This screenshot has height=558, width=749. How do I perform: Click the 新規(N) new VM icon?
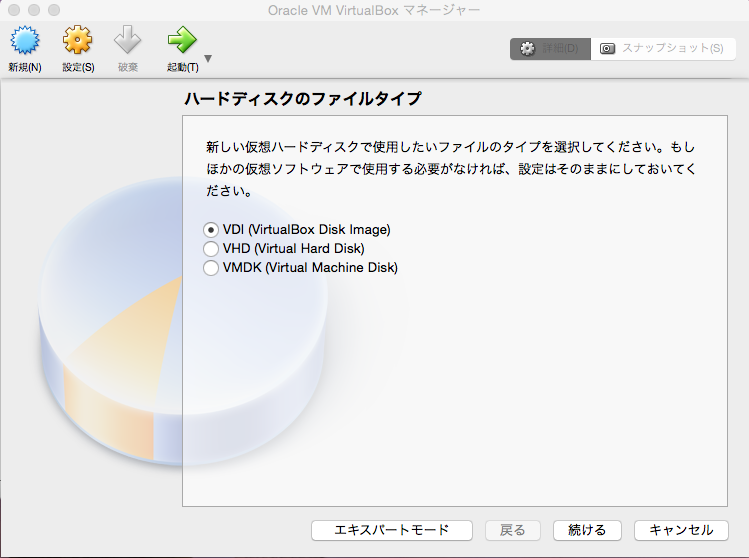point(25,40)
